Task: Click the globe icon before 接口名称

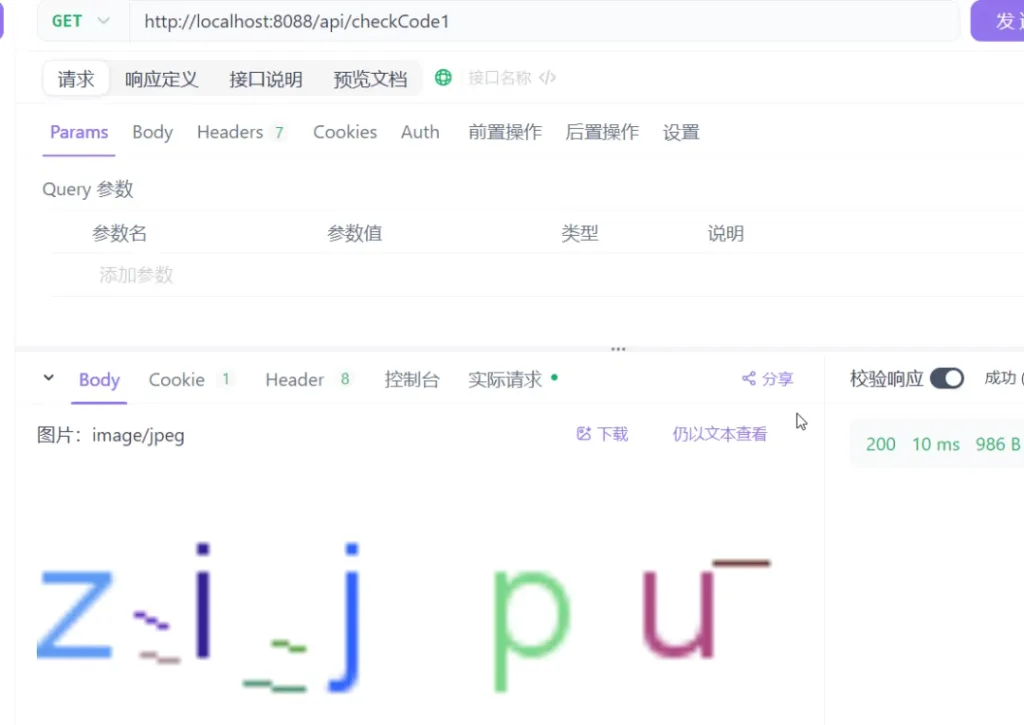Action: click(x=442, y=75)
